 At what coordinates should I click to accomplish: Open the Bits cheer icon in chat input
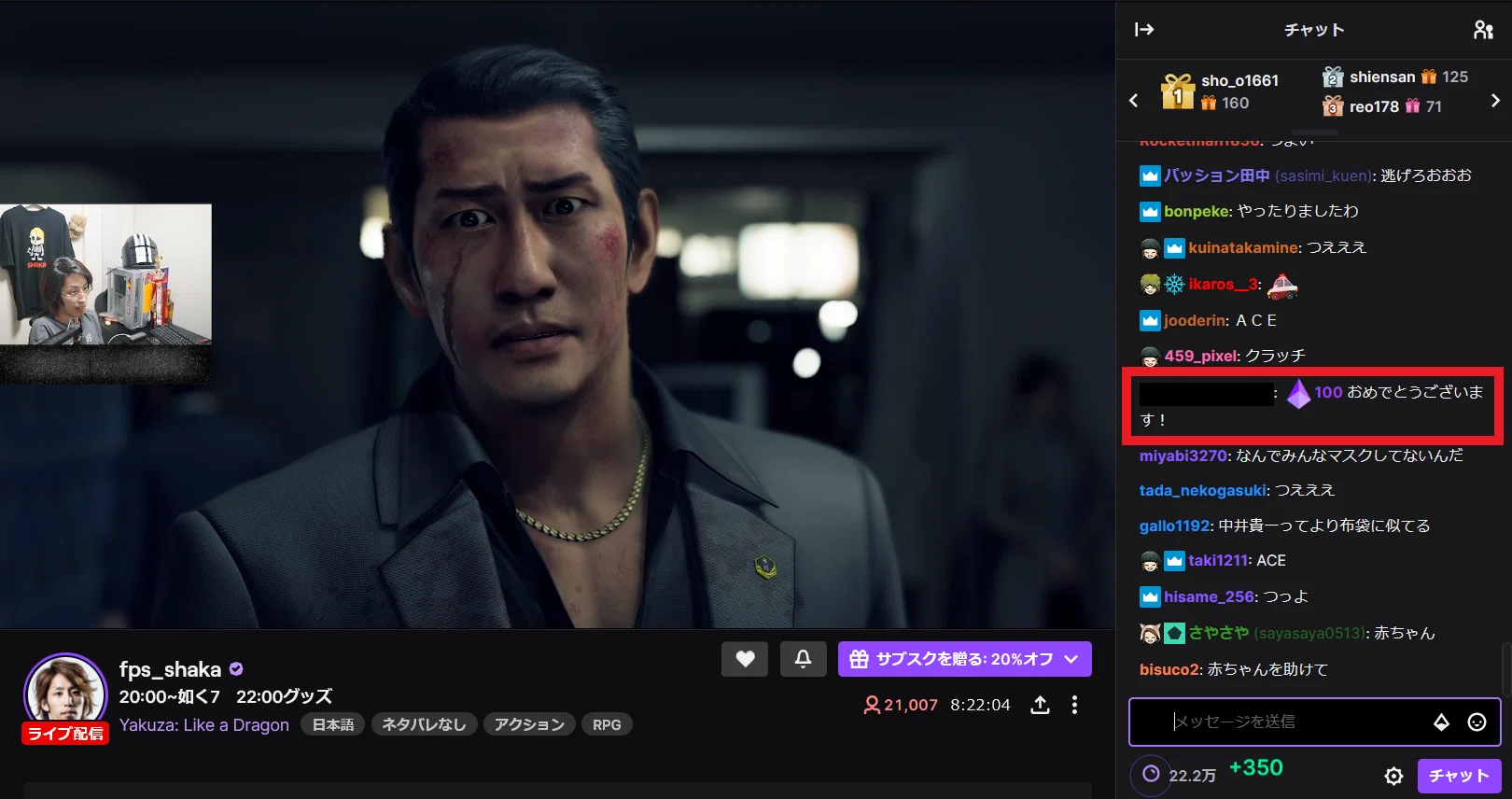(x=1442, y=722)
